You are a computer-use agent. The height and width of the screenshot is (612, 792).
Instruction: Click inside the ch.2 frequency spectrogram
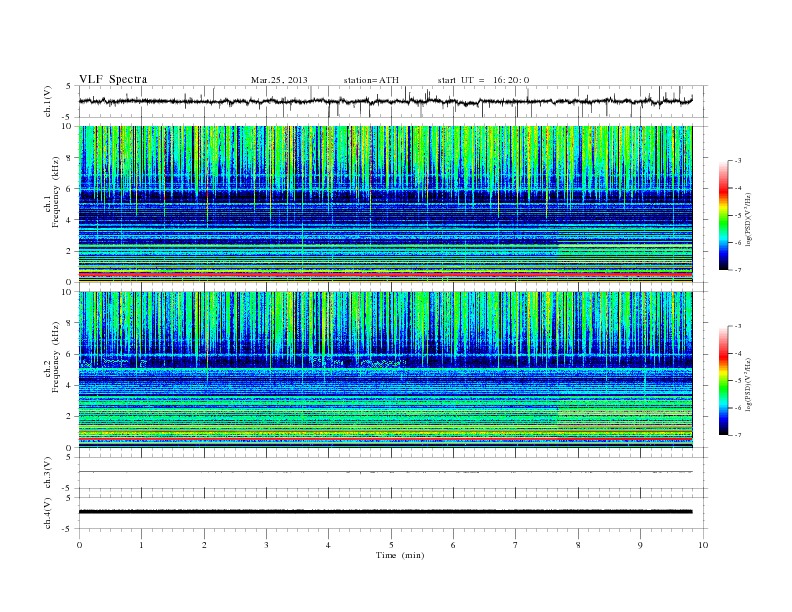(385, 369)
